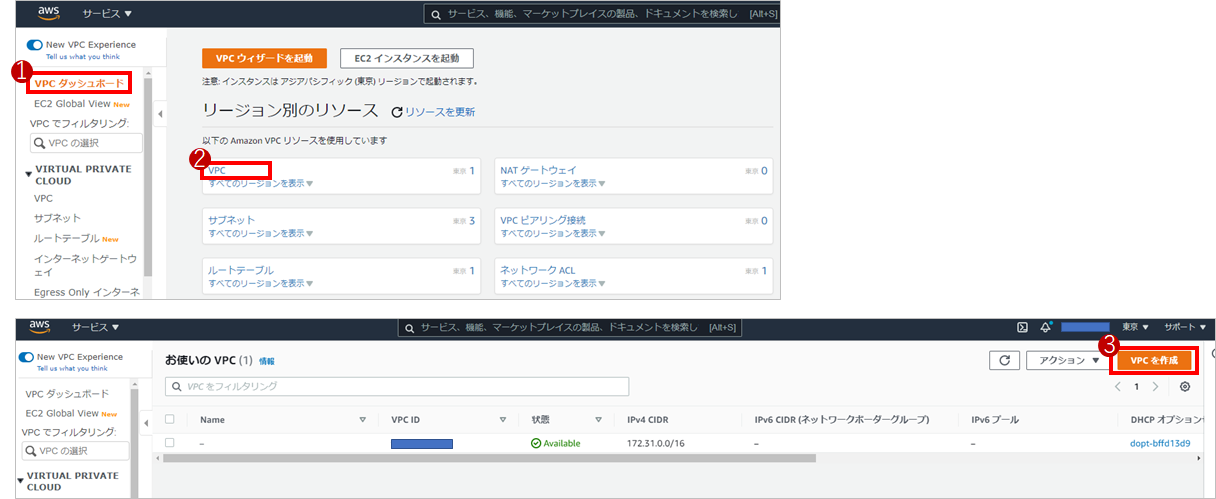Expand すべてのリージョンを表示 under ルートテーブル card
The height and width of the screenshot is (499, 1216).
(261, 283)
